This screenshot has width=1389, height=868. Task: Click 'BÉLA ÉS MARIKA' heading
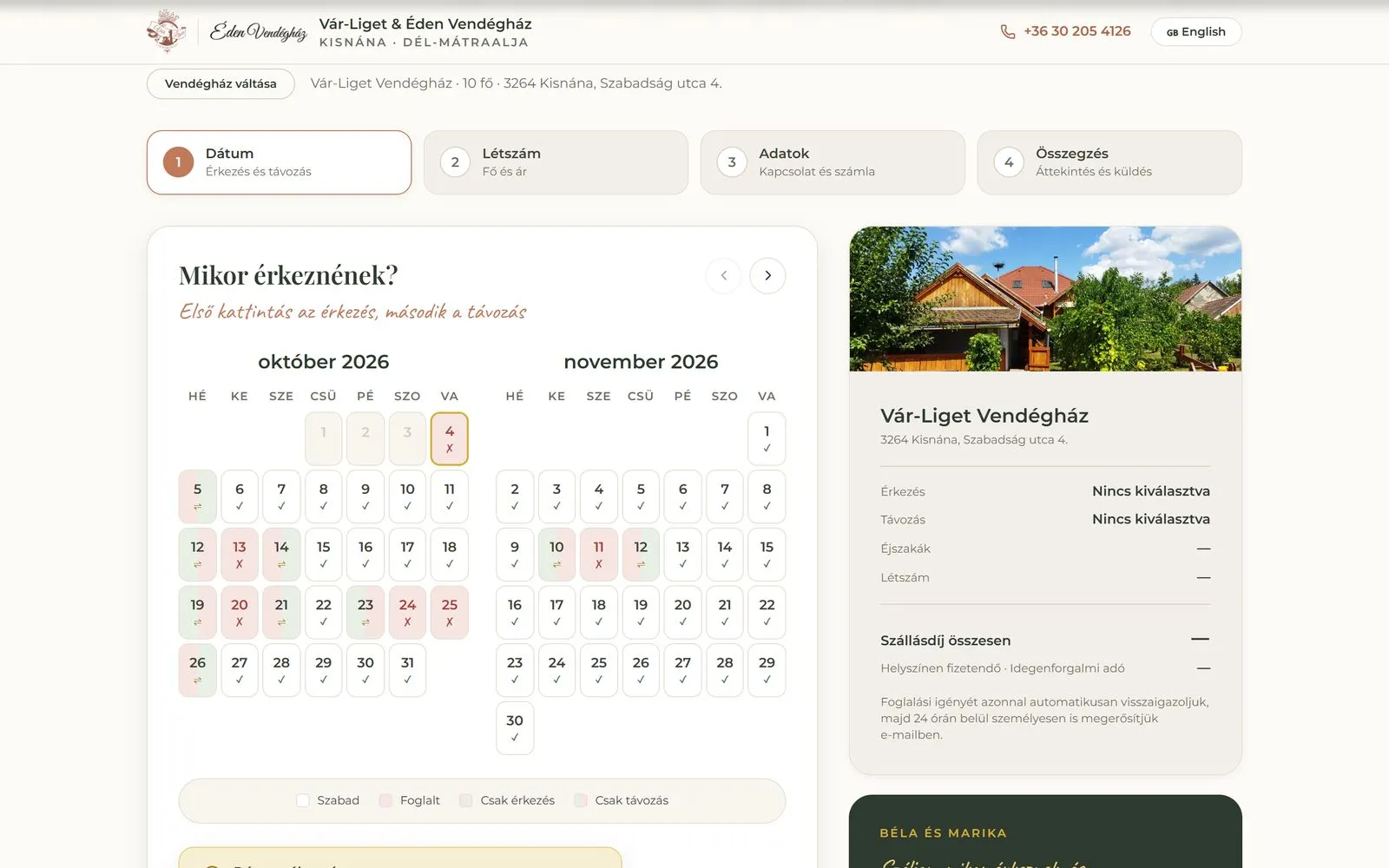(x=943, y=833)
